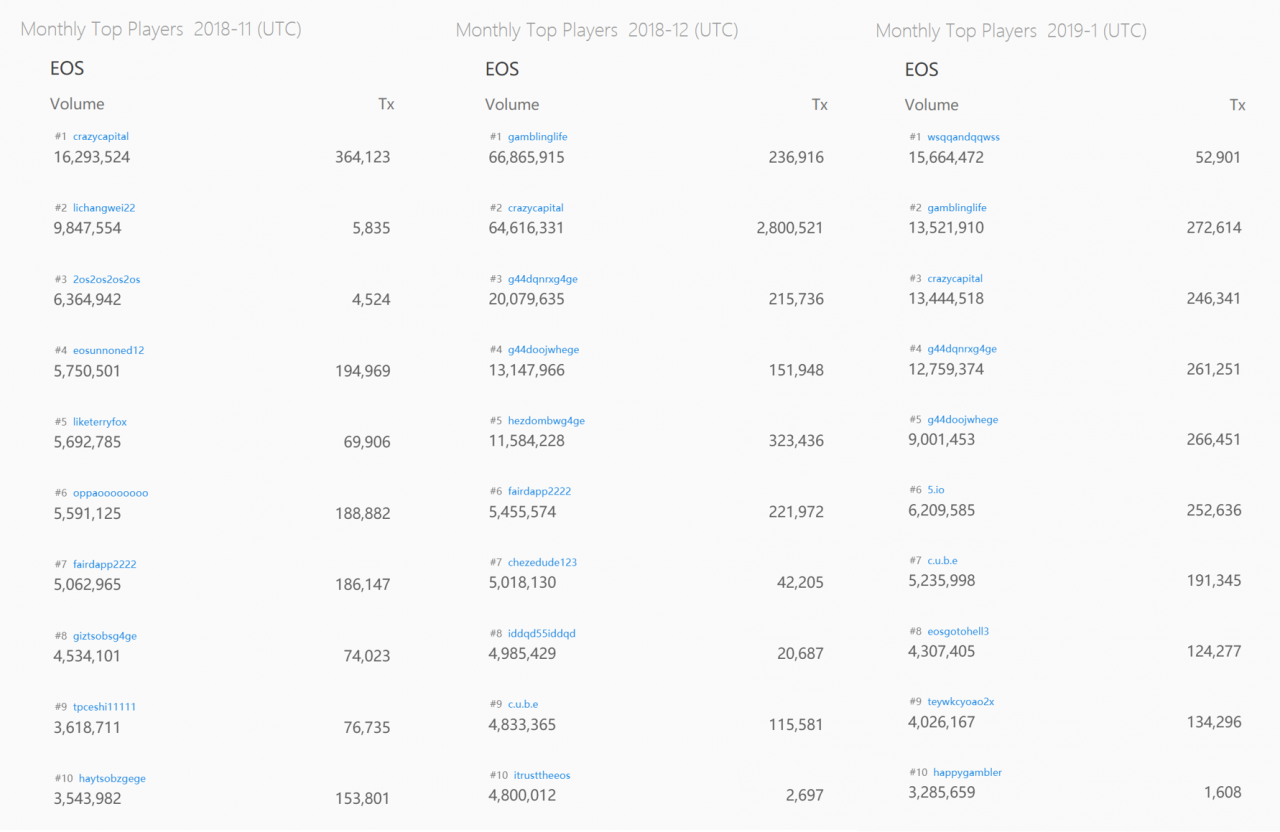
Task: Open crazycapital in the 2018-11 list
Action: tap(101, 137)
